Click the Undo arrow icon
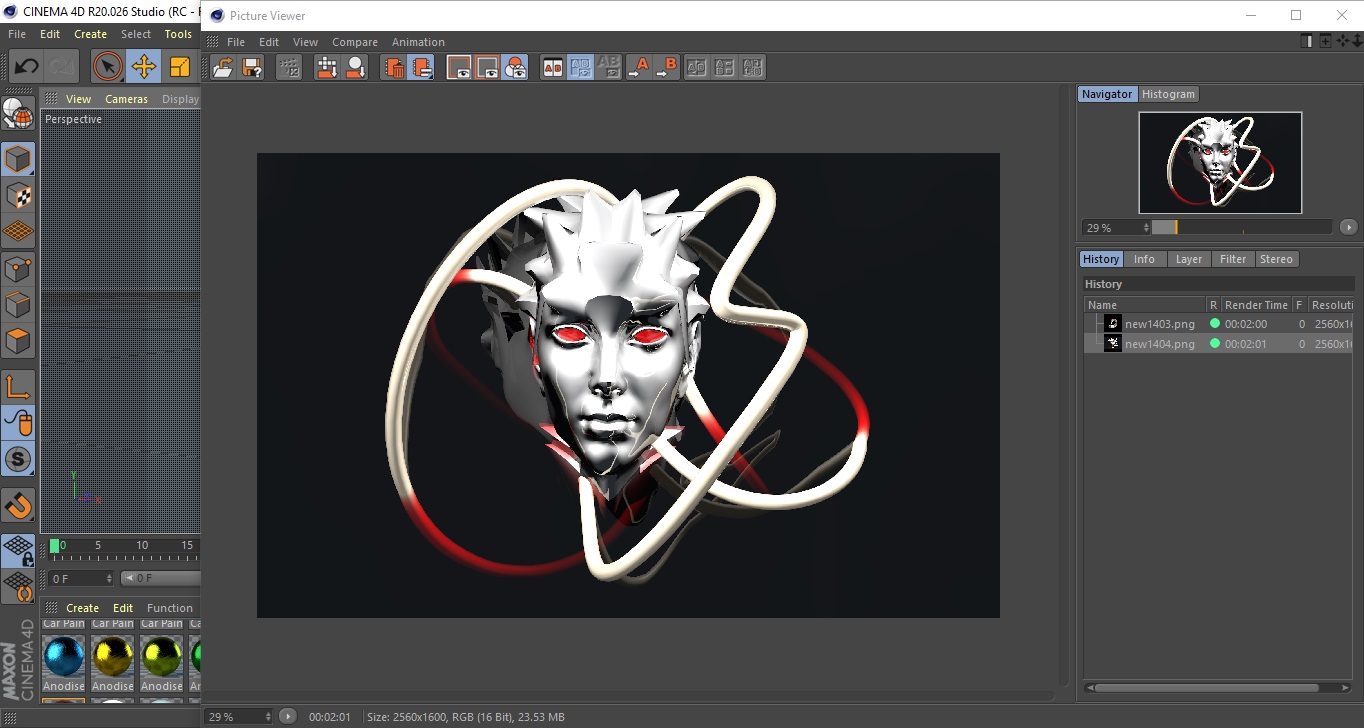Image resolution: width=1364 pixels, height=728 pixels. click(x=26, y=67)
